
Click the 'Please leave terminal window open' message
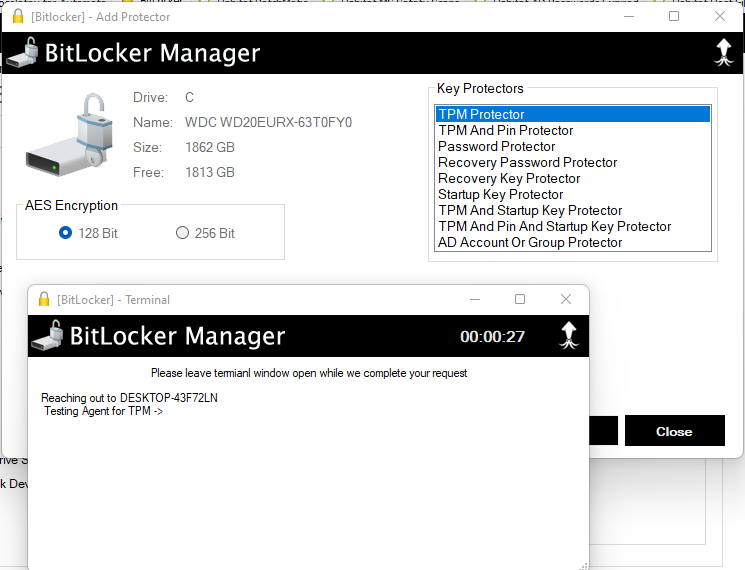(x=309, y=373)
